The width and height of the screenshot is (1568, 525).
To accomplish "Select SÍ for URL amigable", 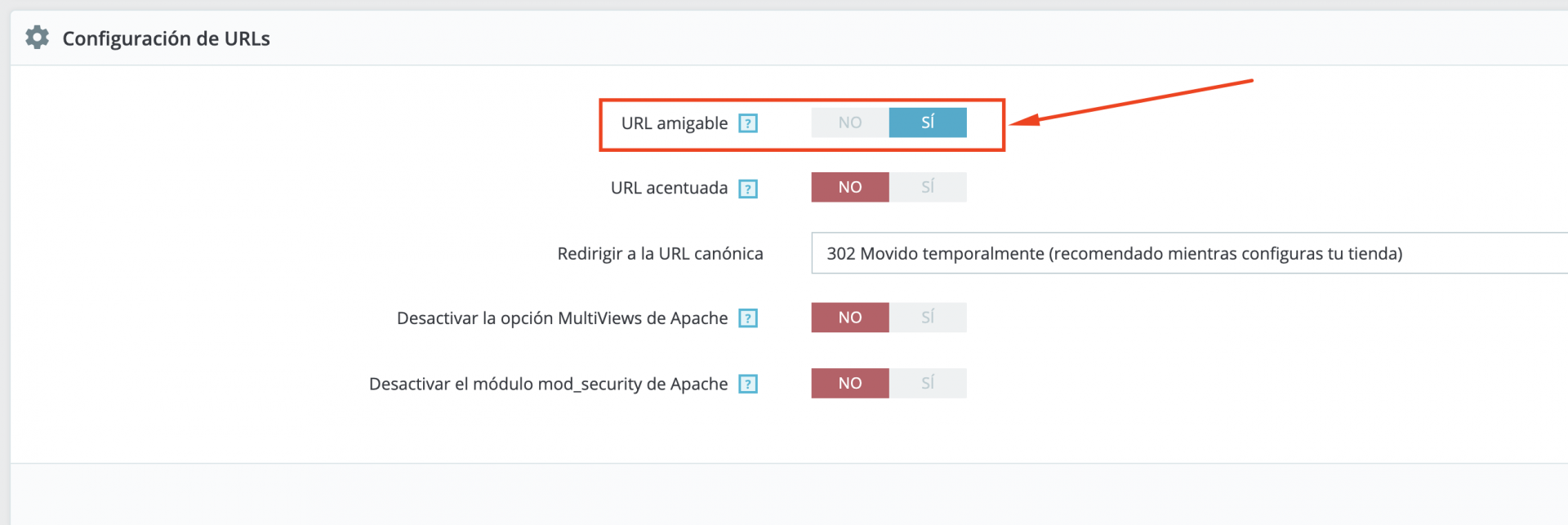I will click(928, 122).
